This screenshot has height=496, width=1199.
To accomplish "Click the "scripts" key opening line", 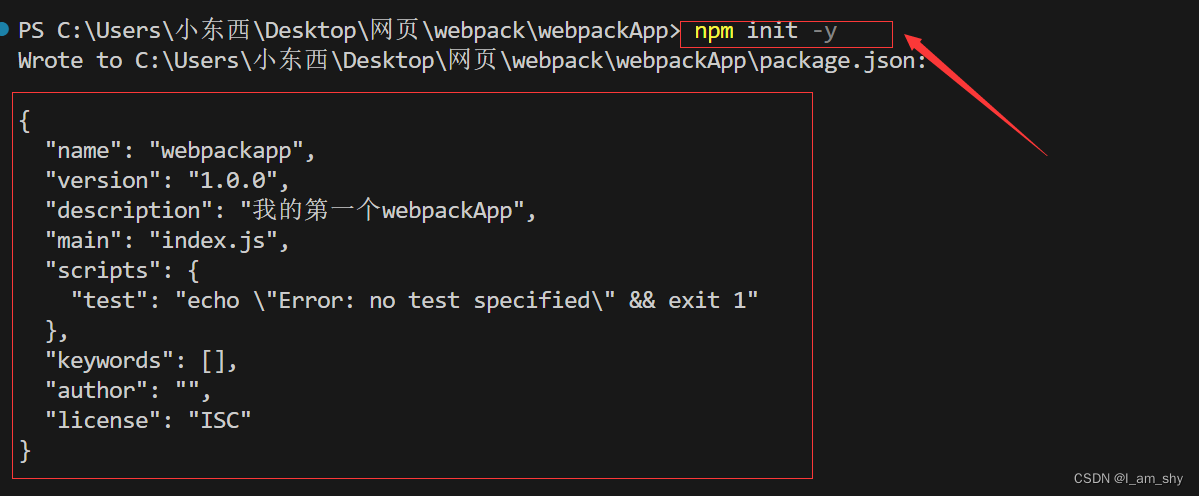I will 122,271.
